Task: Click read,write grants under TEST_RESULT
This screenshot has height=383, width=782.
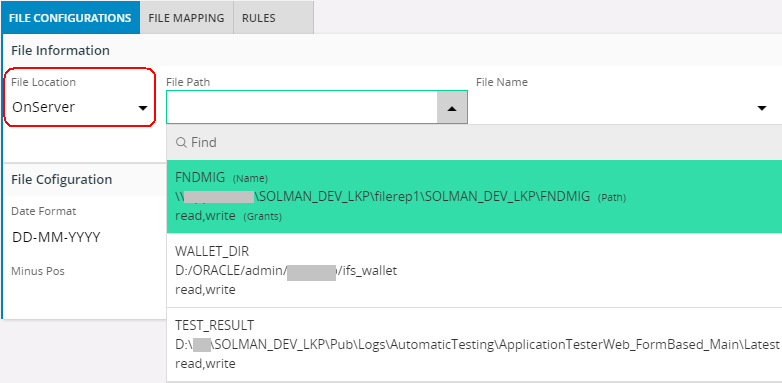Action: point(205,364)
